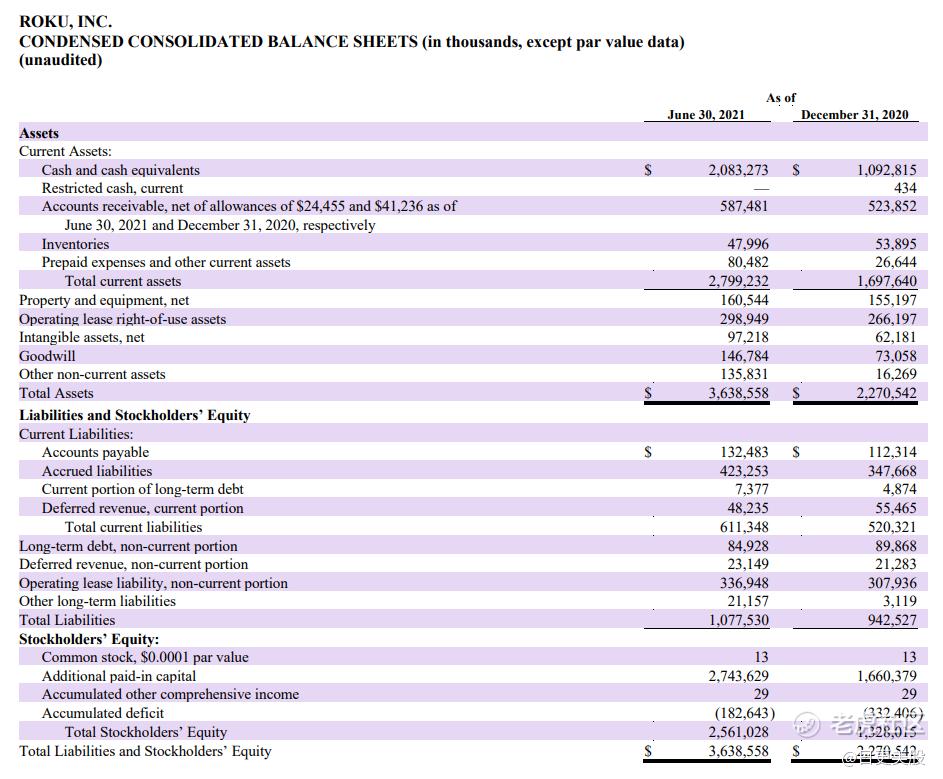Click cash value 1,092,815
This screenshot has width=943, height=779.
(886, 170)
